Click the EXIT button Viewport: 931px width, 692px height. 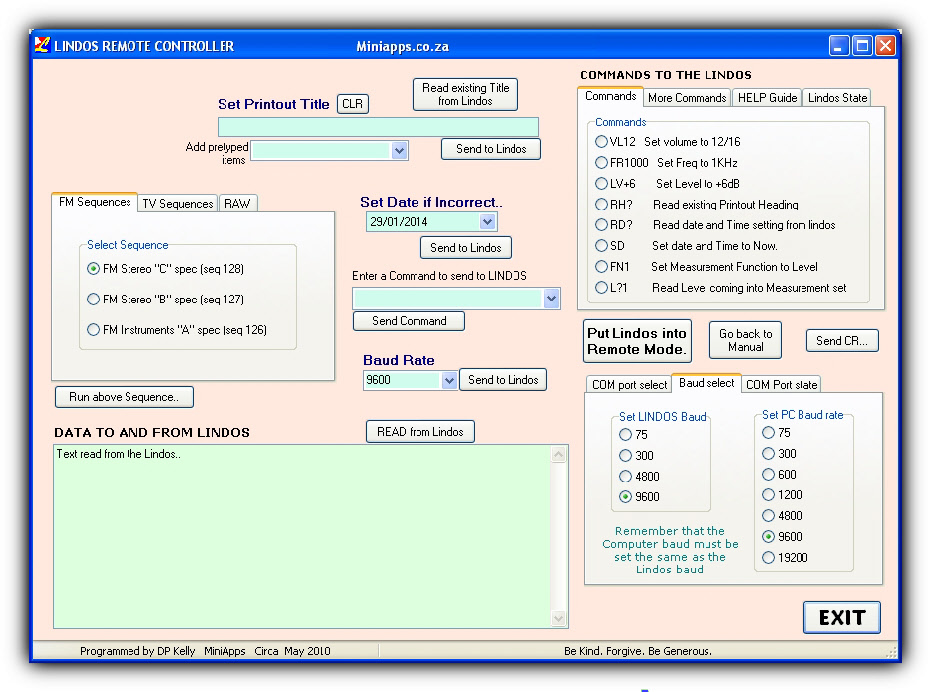841,618
